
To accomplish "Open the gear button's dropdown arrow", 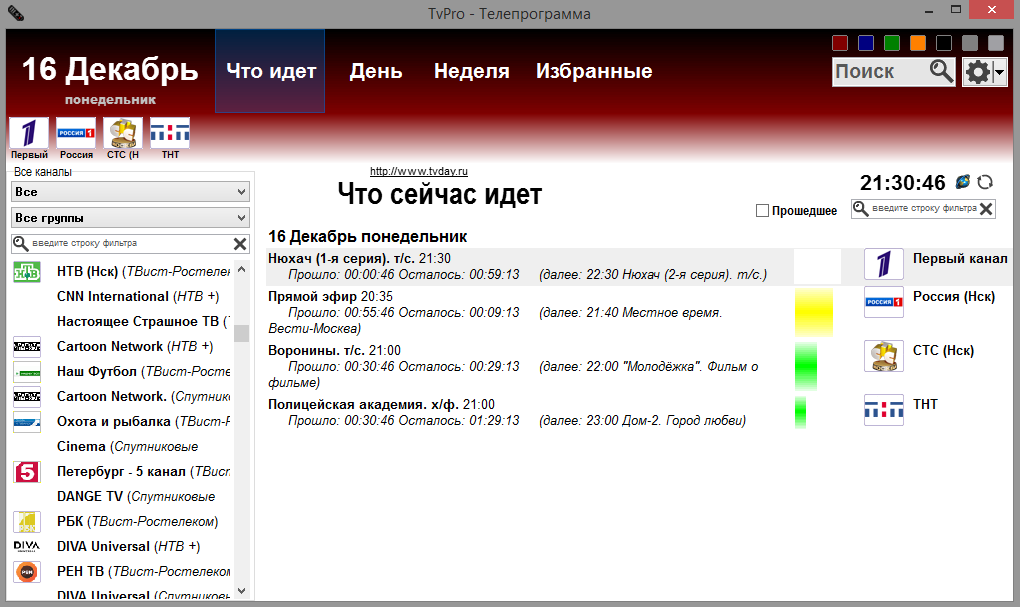I will click(x=998, y=71).
